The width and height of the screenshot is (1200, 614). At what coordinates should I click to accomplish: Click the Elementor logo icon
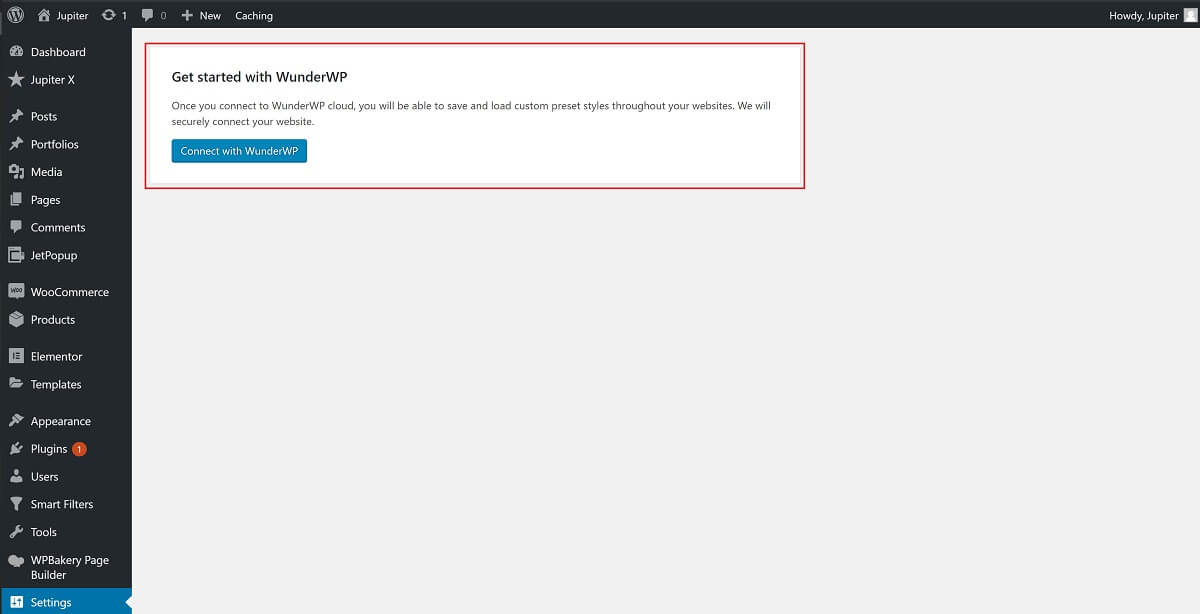point(16,356)
